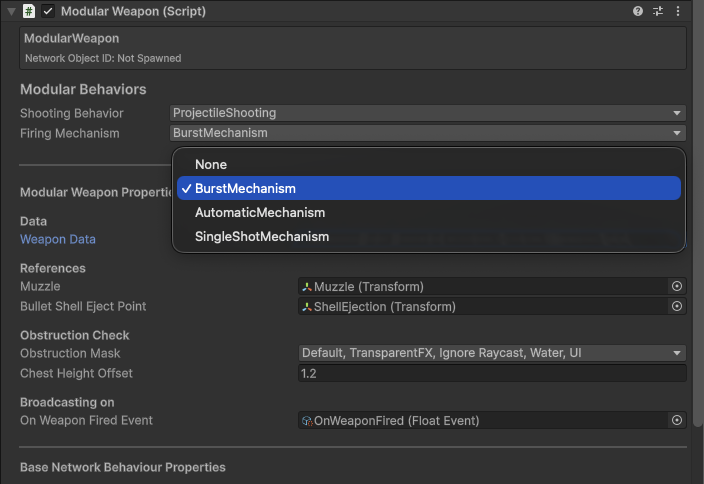Viewport: 704px width, 484px height.
Task: Select None from the mechanism list
Action: click(211, 164)
